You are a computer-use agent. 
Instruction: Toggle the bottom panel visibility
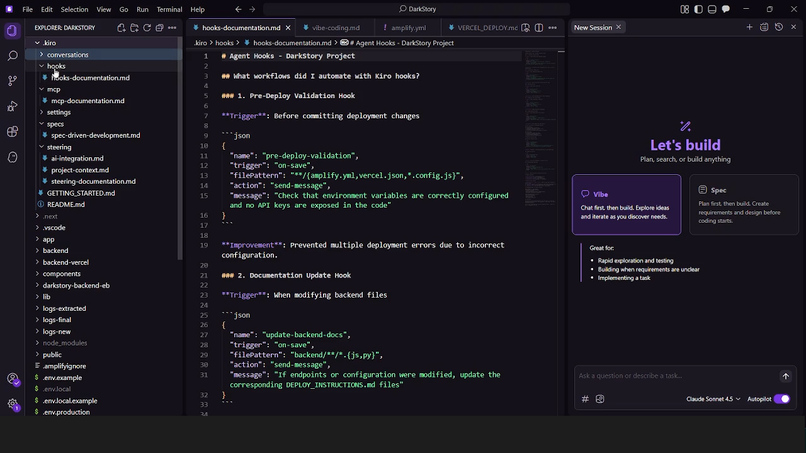[x=712, y=9]
